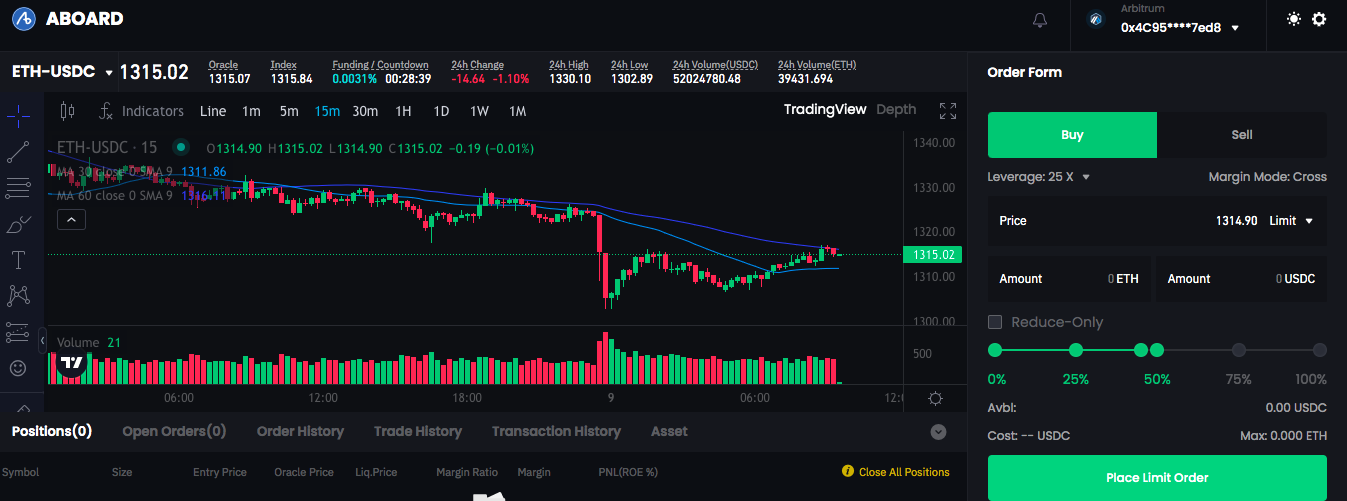
Task: Expand chart to fullscreen
Action: [x=948, y=111]
